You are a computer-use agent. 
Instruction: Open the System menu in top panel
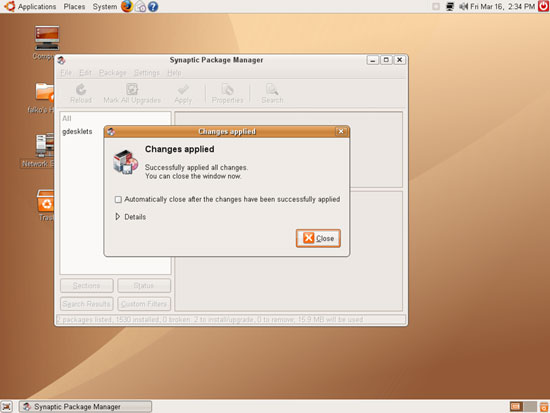coord(105,6)
